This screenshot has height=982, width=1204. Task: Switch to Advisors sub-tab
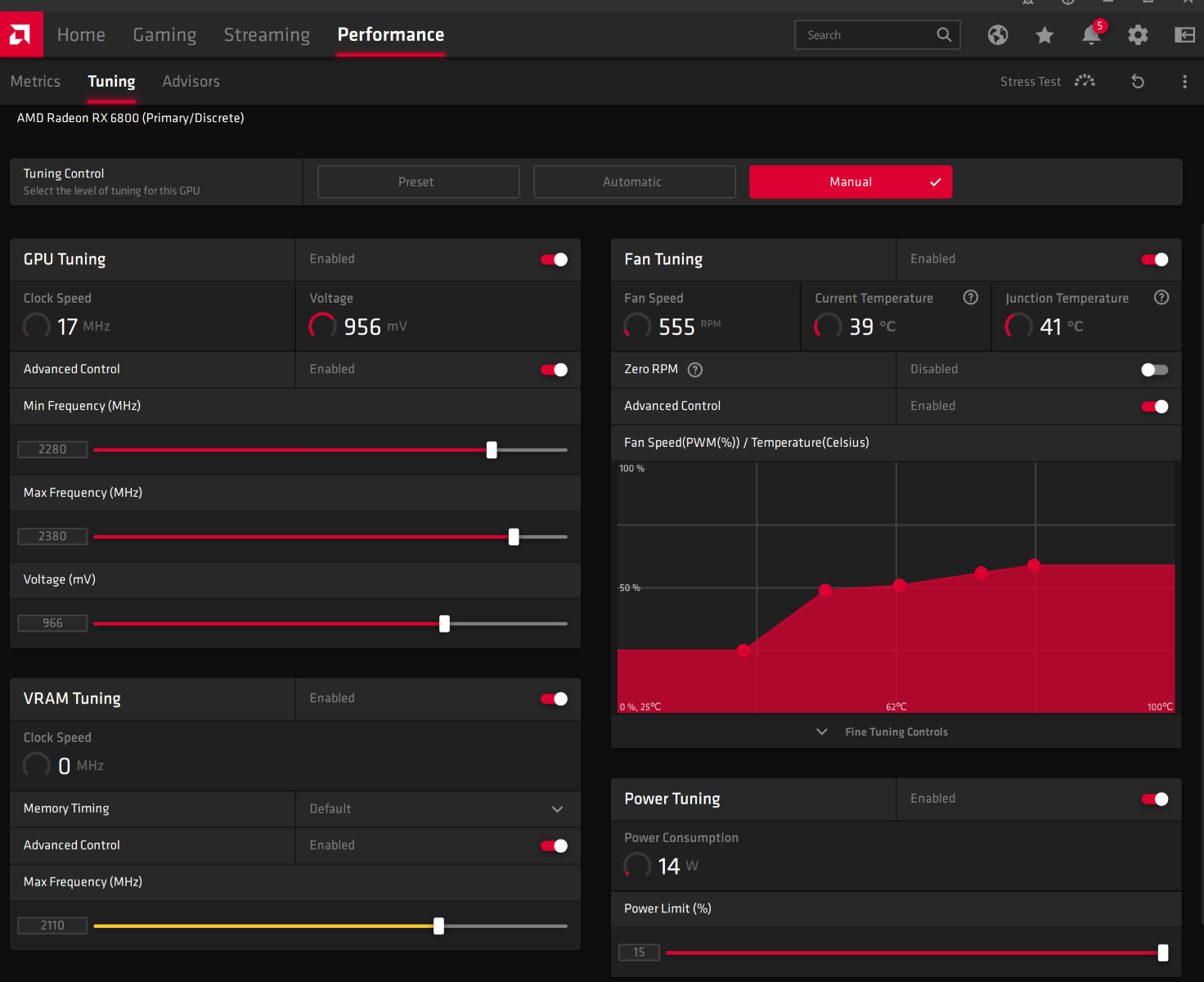[x=191, y=81]
